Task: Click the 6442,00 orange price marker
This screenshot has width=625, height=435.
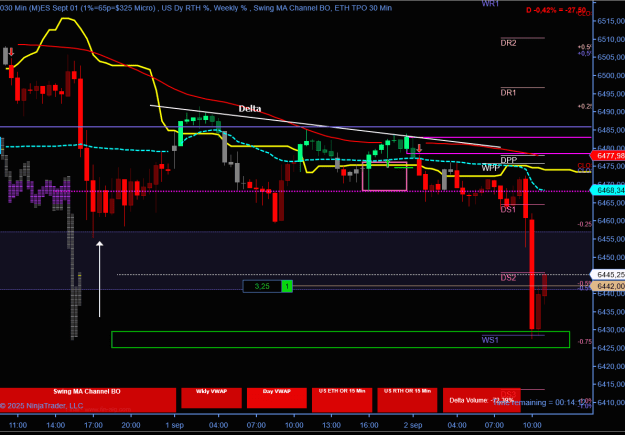Action: [x=607, y=286]
